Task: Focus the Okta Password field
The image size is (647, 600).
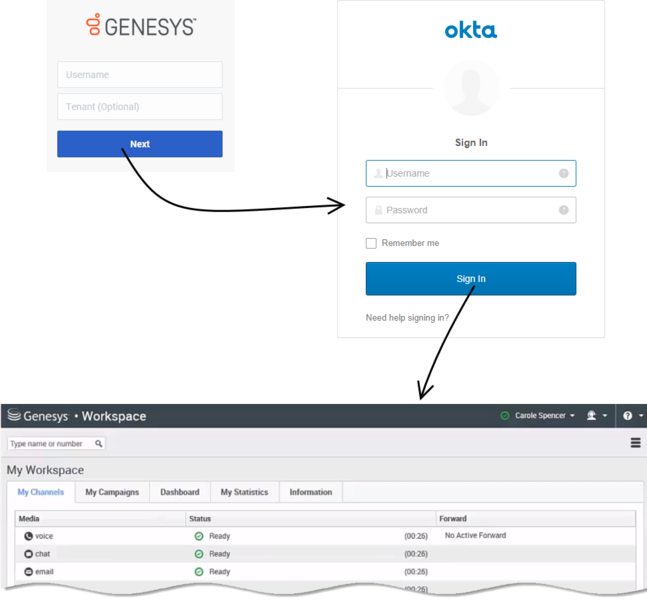Action: click(471, 210)
